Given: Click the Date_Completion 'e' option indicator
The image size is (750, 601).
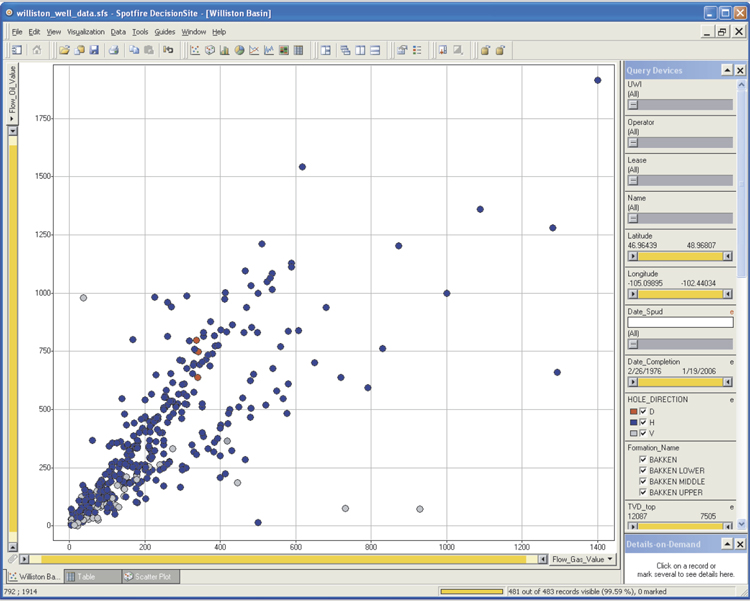Looking at the screenshot, I should click(732, 362).
